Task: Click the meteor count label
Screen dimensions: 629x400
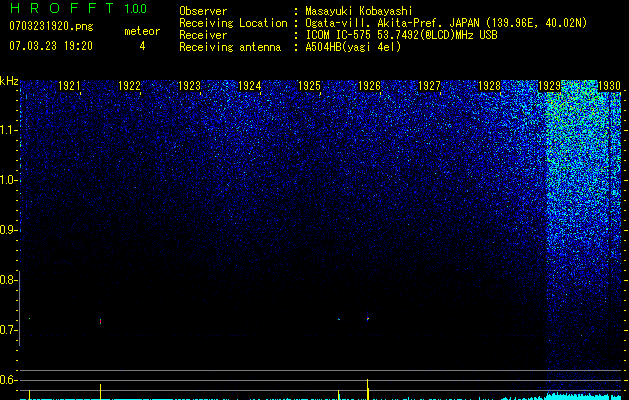Action: coord(142,31)
